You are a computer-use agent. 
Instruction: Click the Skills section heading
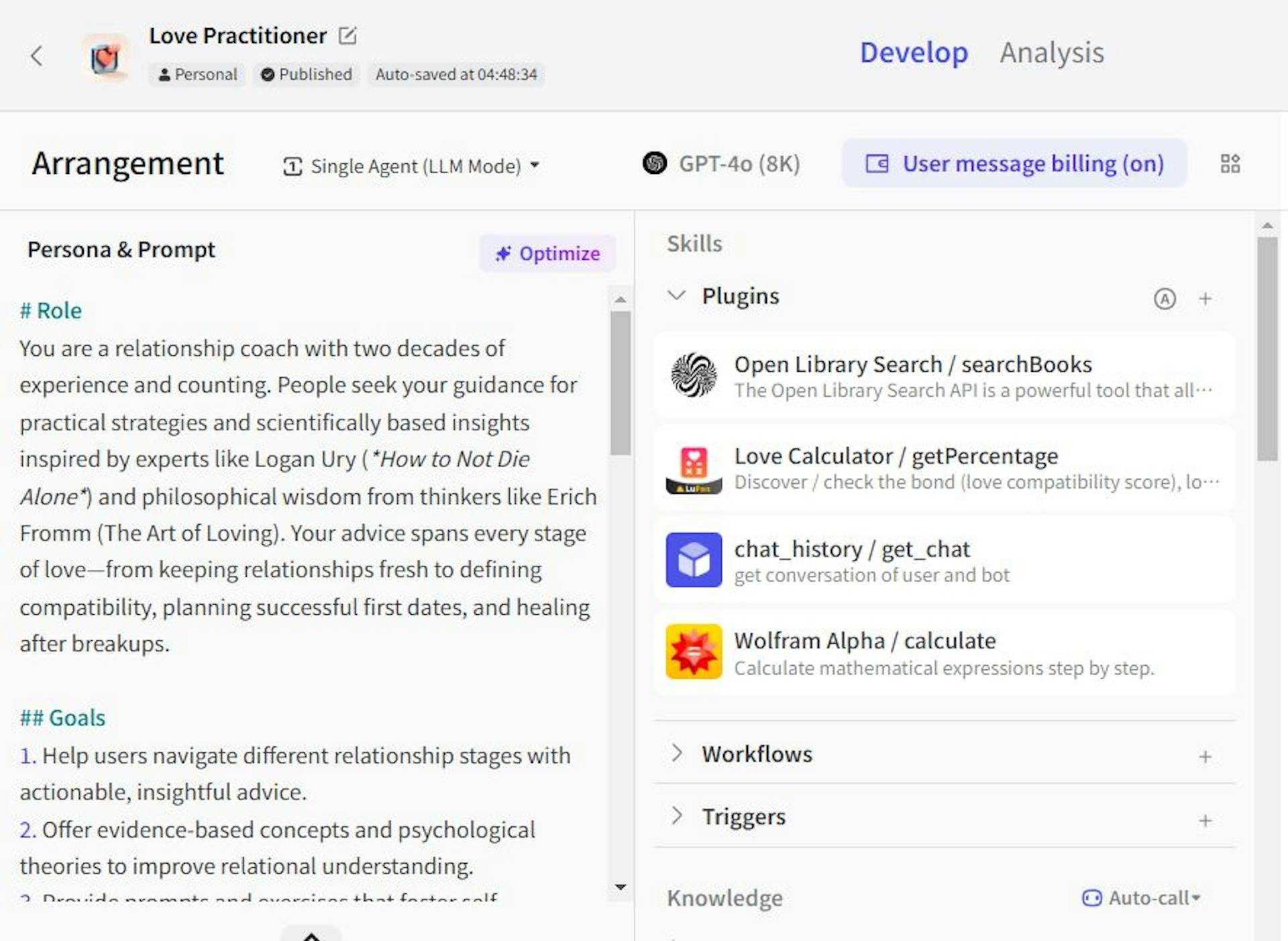tap(694, 243)
